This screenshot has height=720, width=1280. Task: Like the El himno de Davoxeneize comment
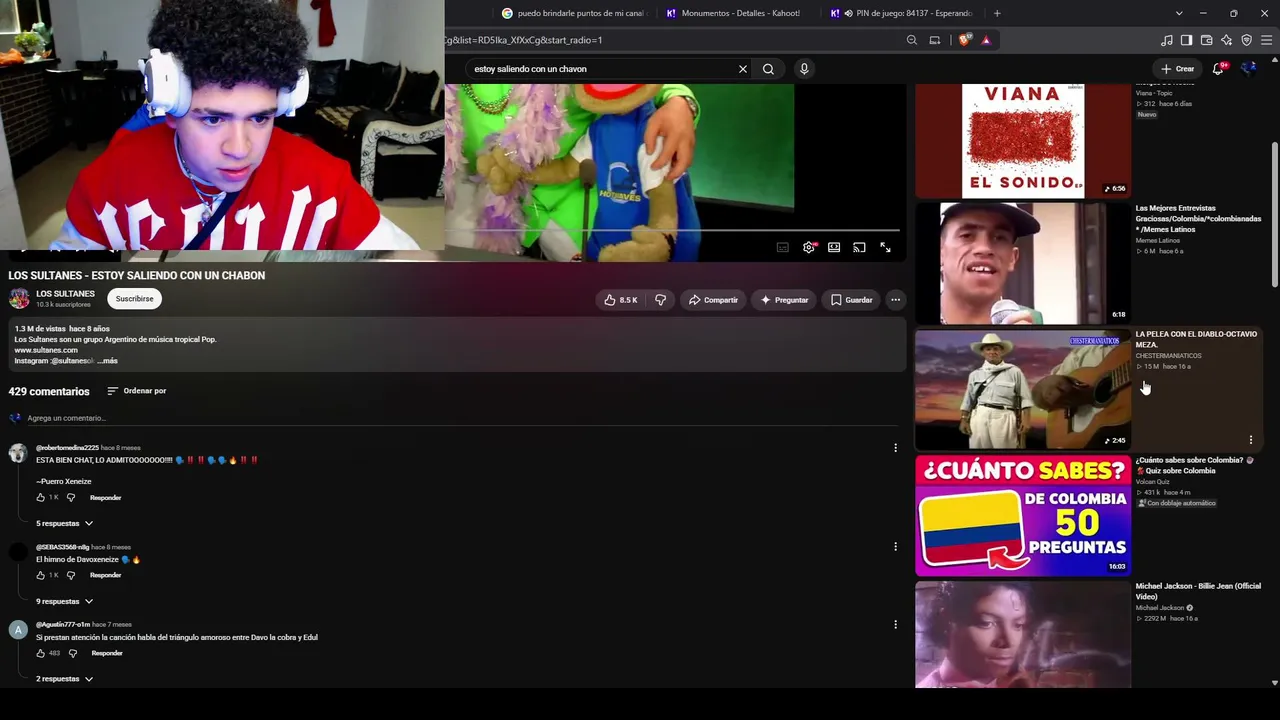(41, 576)
